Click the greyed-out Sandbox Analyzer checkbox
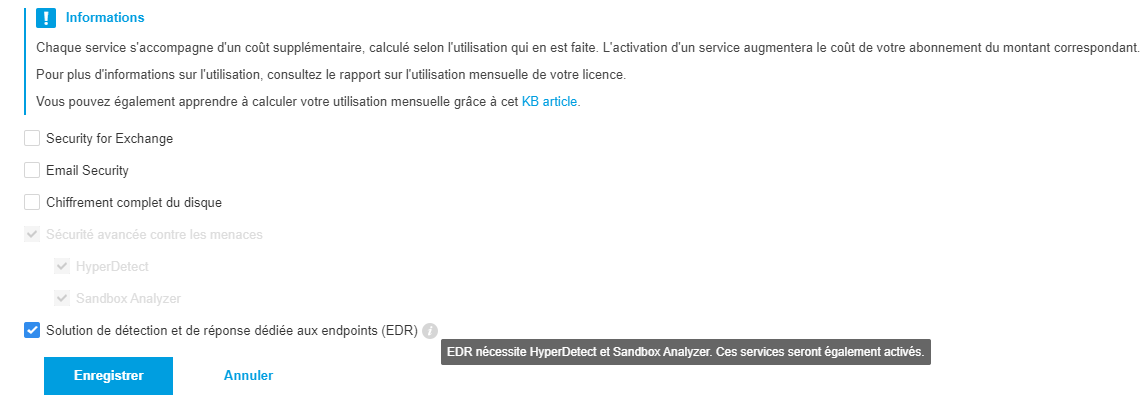 [62, 298]
